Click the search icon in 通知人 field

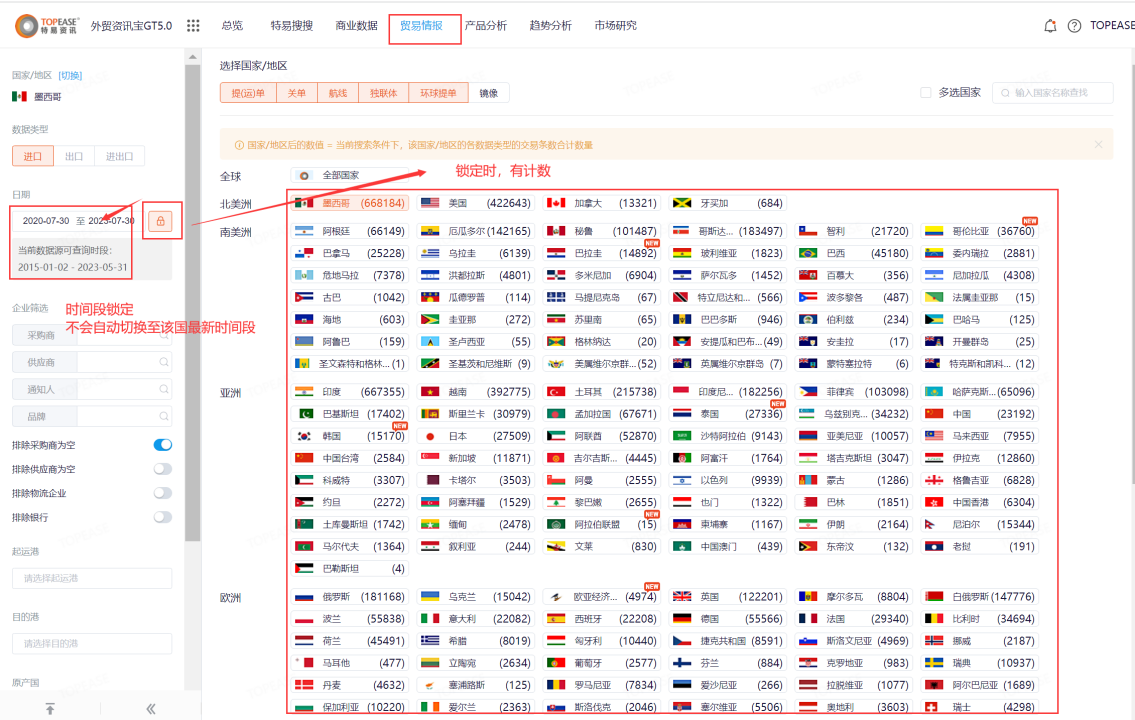(164, 389)
